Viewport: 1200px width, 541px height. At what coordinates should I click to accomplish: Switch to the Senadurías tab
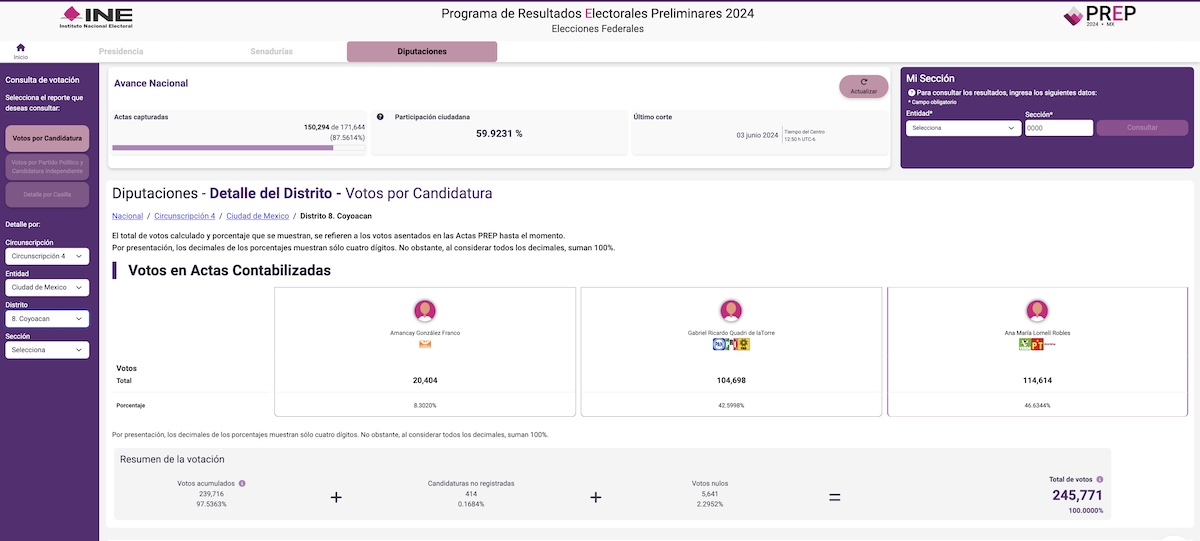tap(271, 51)
